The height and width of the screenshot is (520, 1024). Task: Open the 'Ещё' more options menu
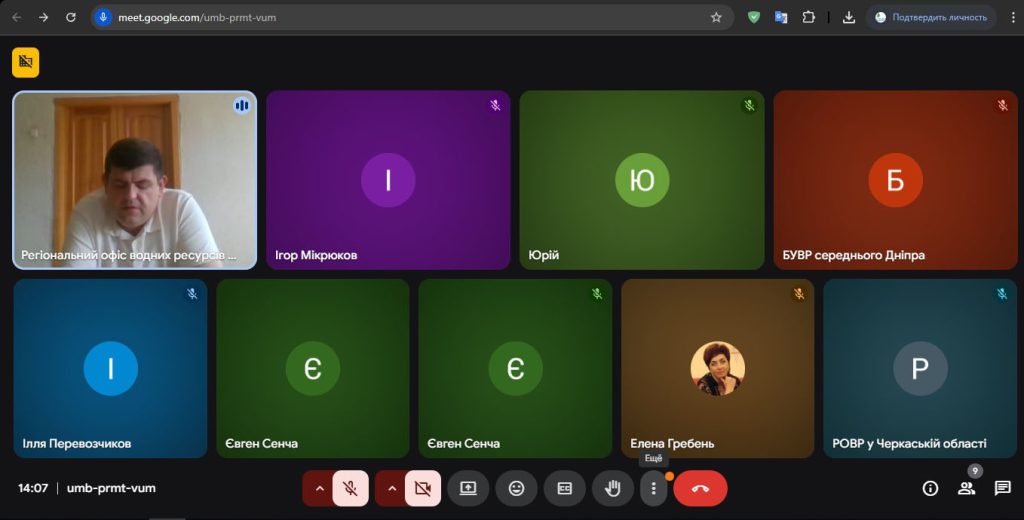(x=653, y=488)
